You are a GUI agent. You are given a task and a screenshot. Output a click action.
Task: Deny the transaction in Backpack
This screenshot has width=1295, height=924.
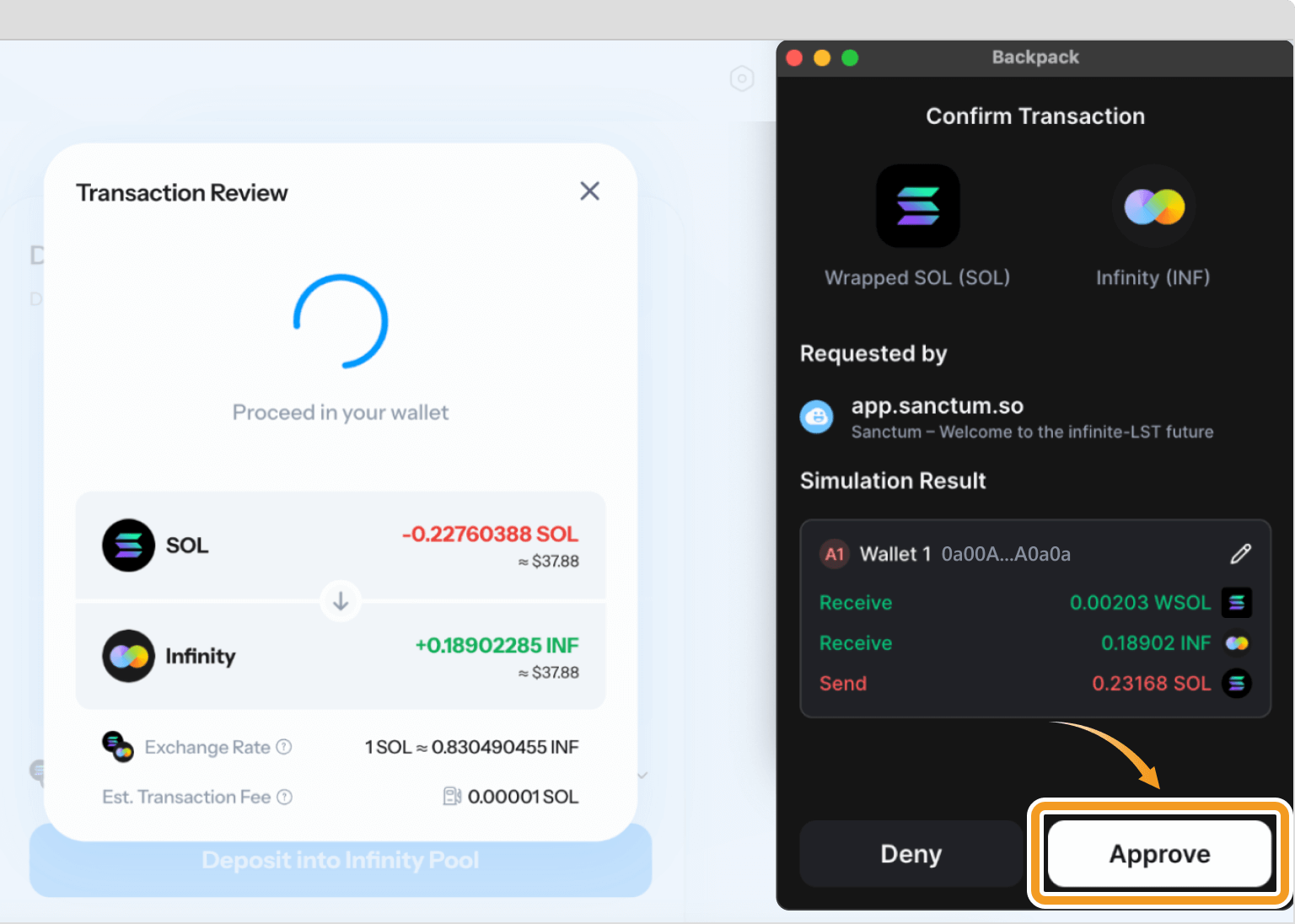click(x=911, y=853)
